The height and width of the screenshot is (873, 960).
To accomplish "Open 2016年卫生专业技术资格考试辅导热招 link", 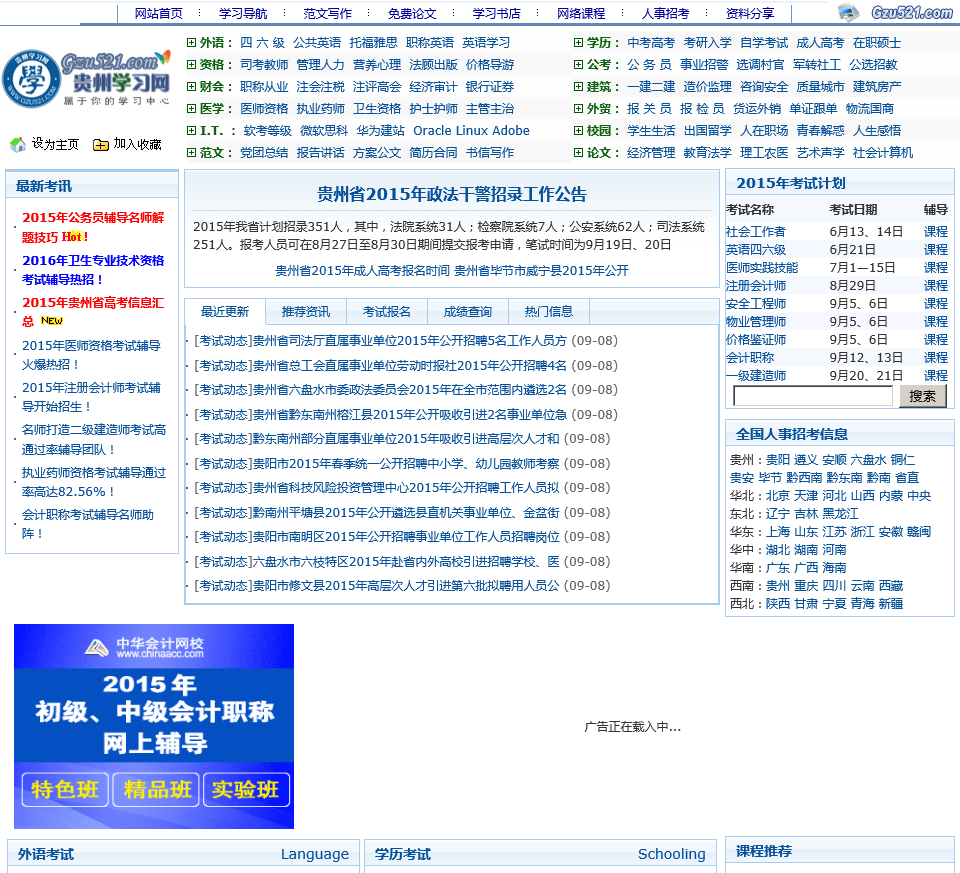I will [x=93, y=270].
